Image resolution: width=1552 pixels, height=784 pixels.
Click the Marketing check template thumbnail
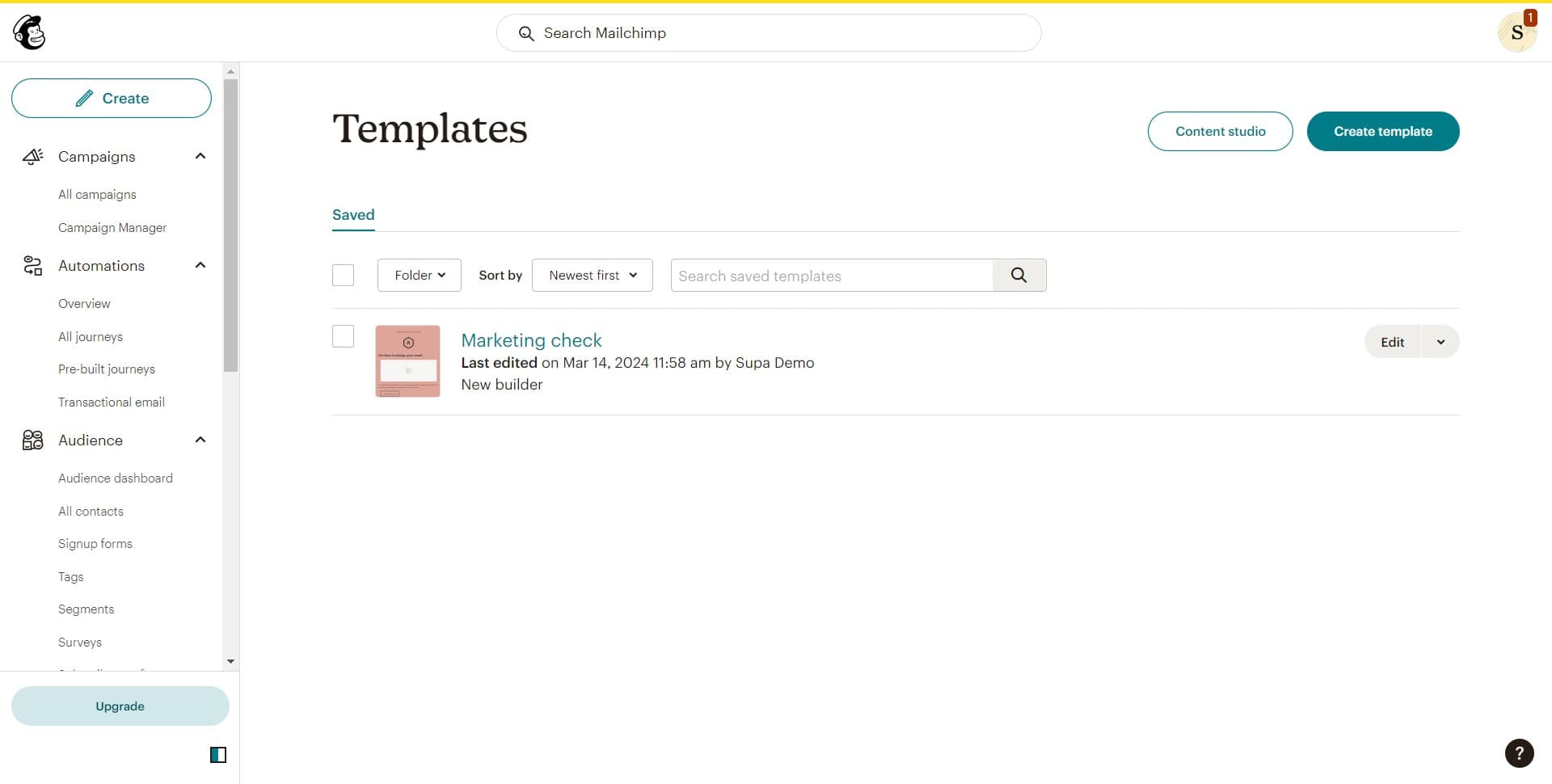(x=407, y=361)
